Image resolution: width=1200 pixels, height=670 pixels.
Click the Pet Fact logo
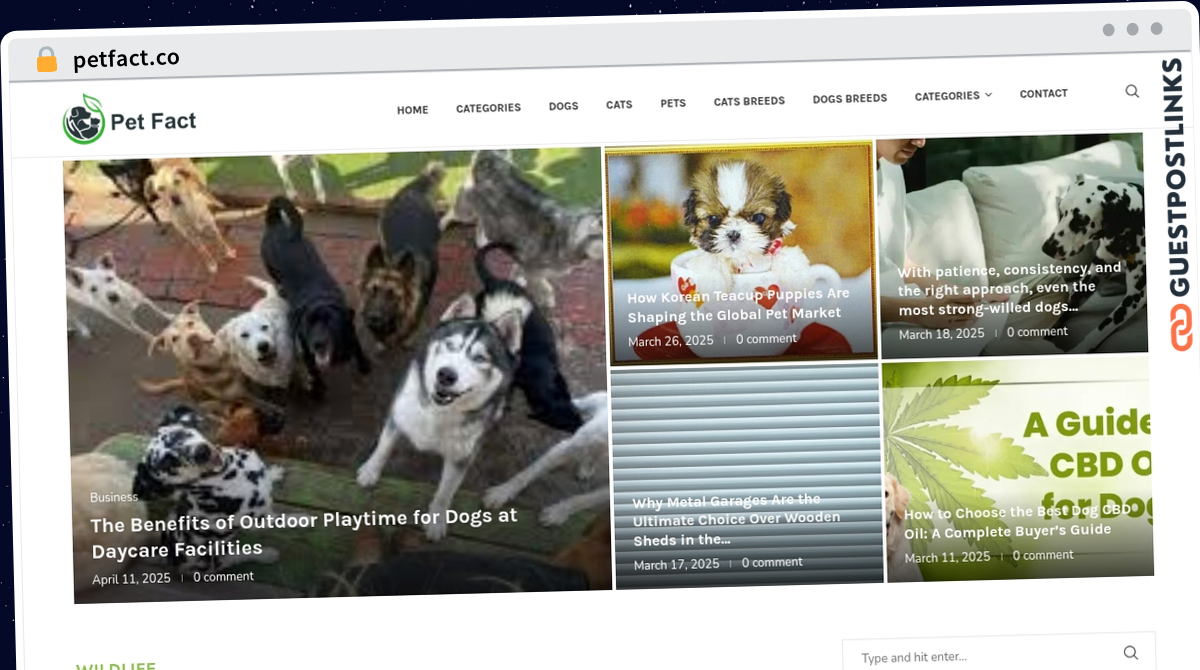click(x=129, y=121)
